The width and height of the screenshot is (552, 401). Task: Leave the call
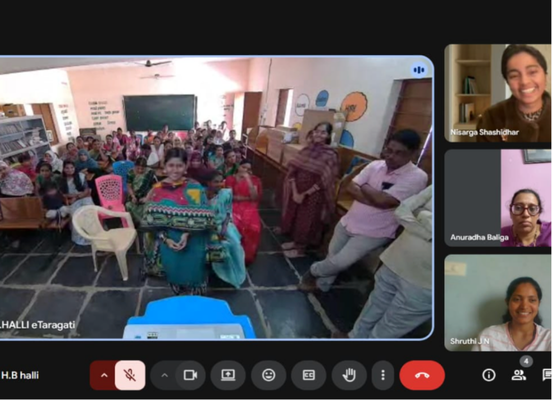[x=422, y=375]
